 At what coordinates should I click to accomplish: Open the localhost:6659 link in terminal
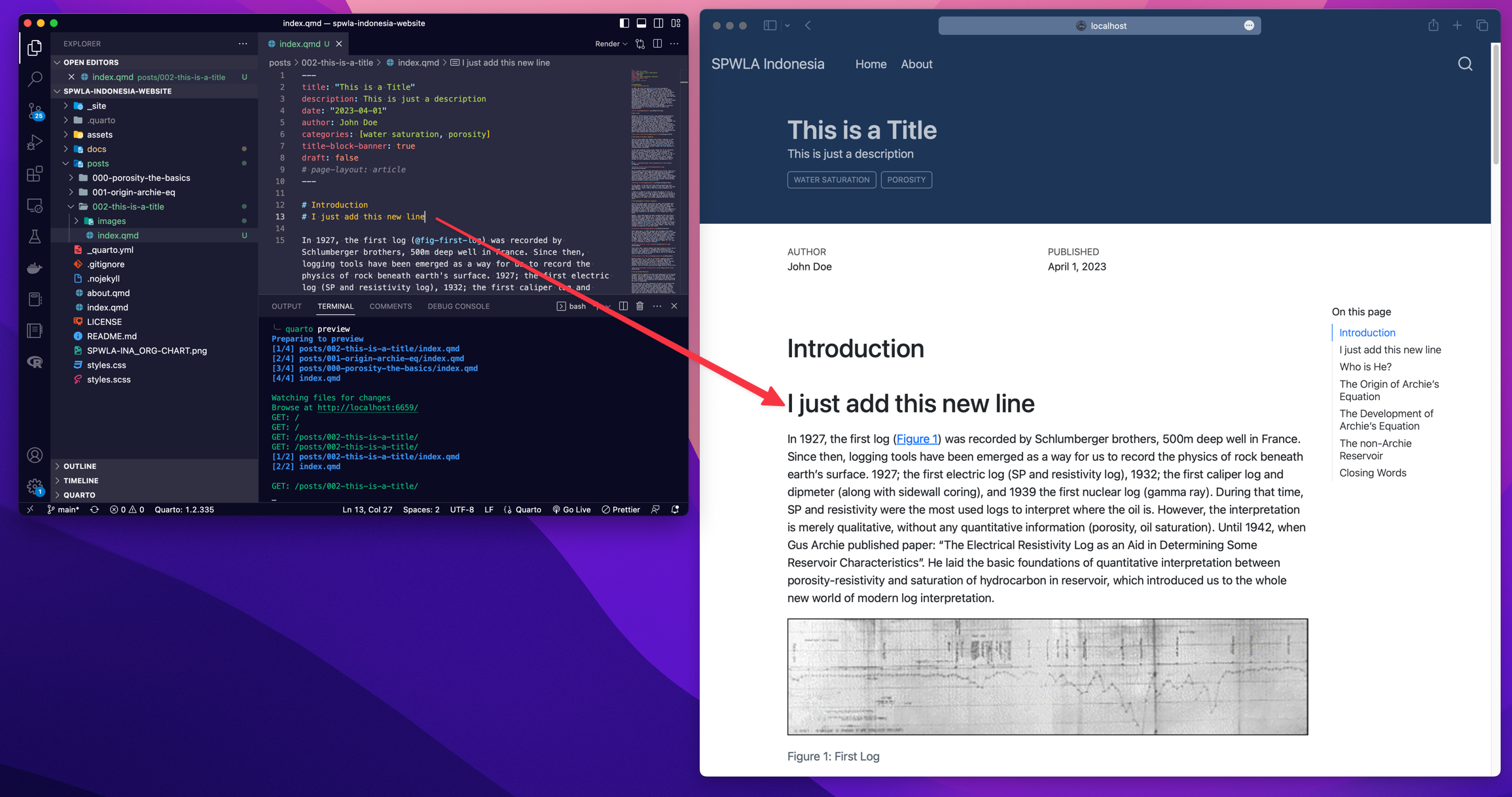367,407
